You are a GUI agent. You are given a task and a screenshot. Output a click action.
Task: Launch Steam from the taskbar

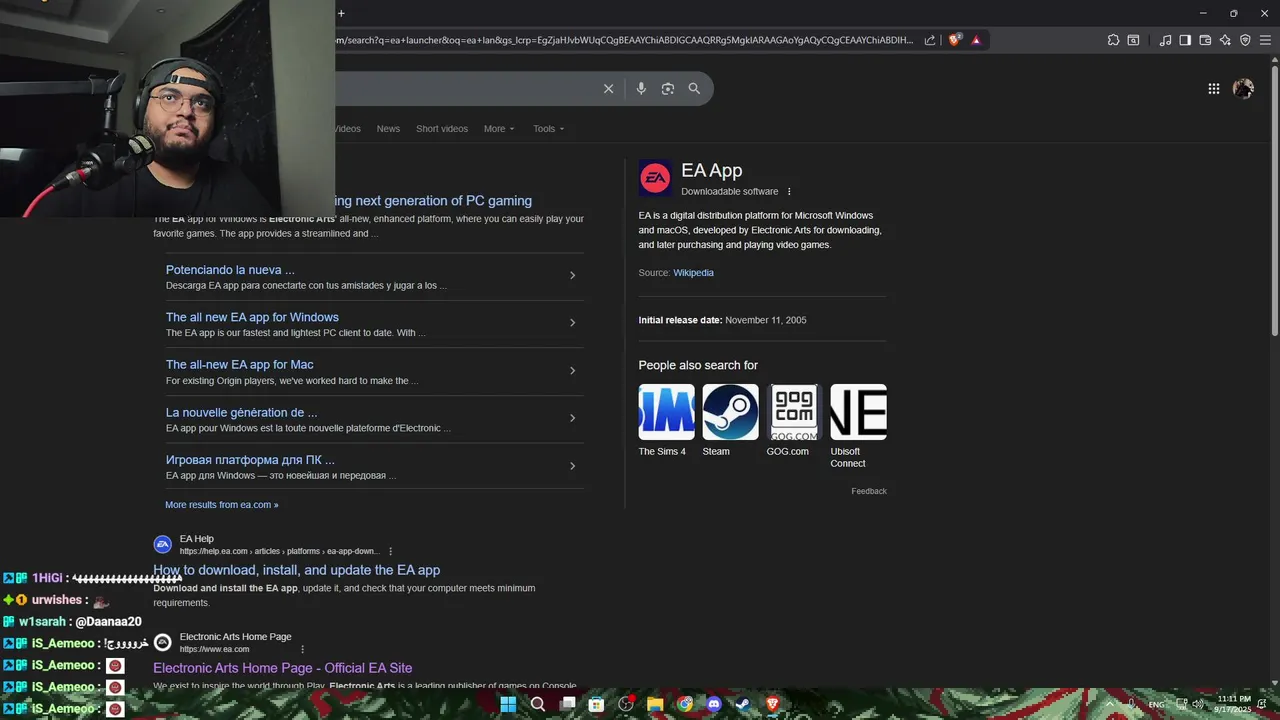point(743,704)
